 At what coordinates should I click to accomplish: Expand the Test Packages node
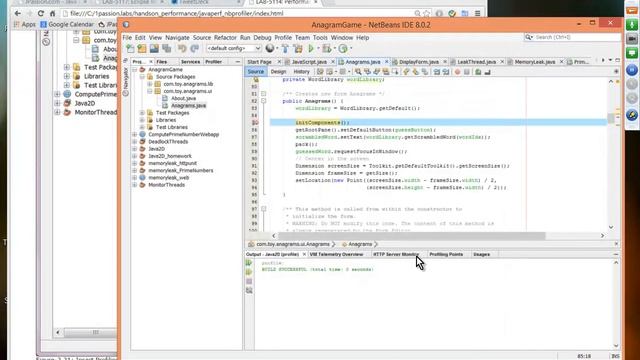click(x=142, y=113)
